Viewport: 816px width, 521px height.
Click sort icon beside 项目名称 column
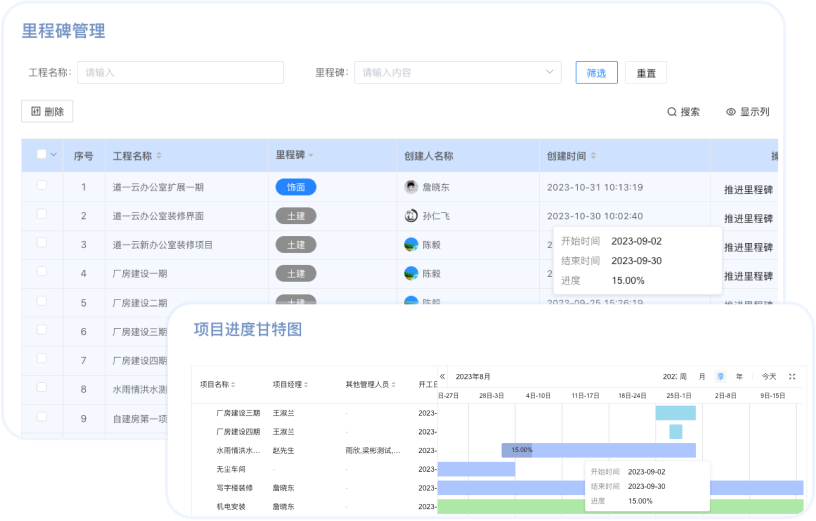tap(235, 384)
